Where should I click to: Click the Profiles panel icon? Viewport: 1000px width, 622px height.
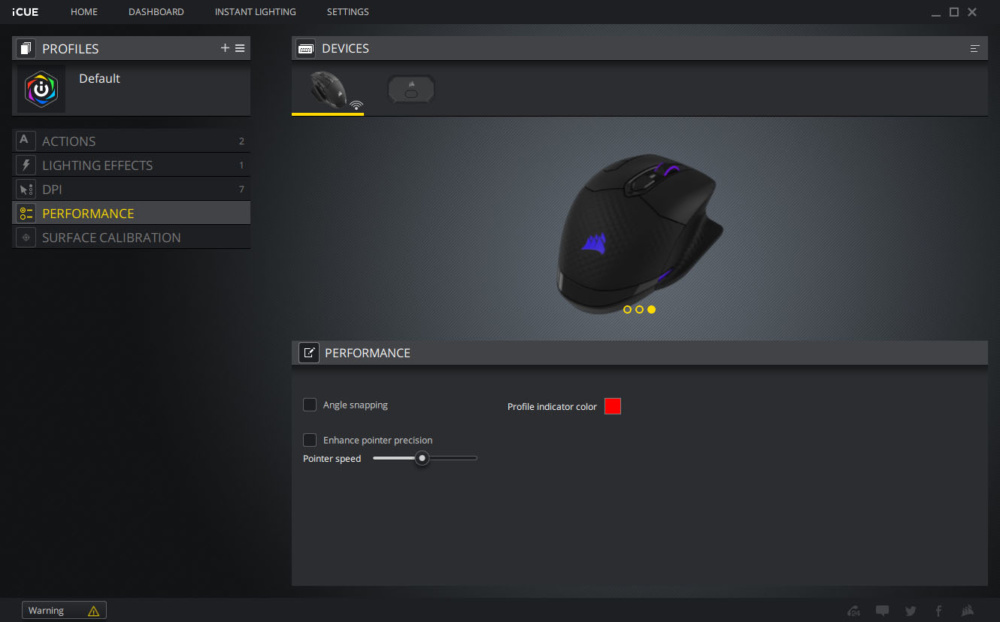(26, 48)
